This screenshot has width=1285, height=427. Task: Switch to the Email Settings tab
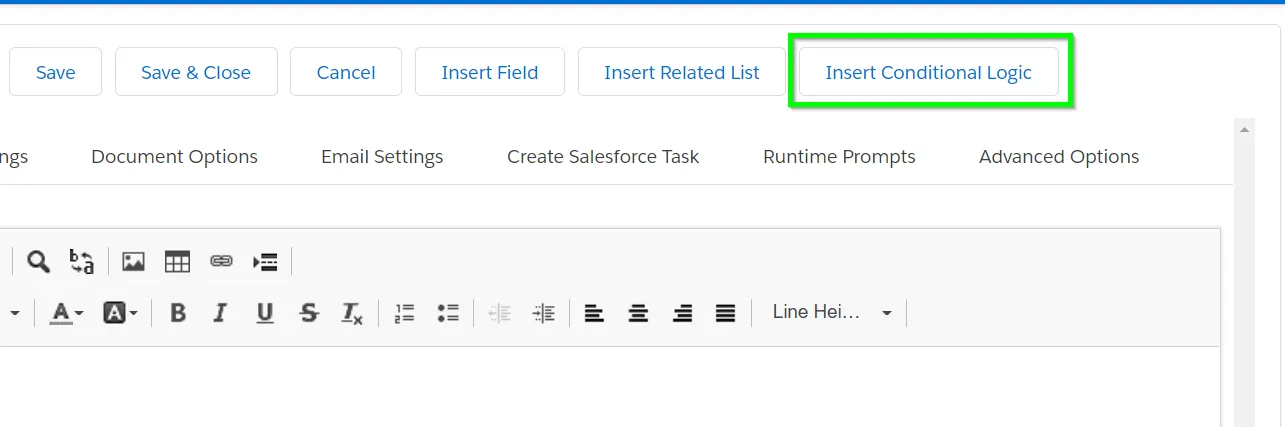[382, 157]
